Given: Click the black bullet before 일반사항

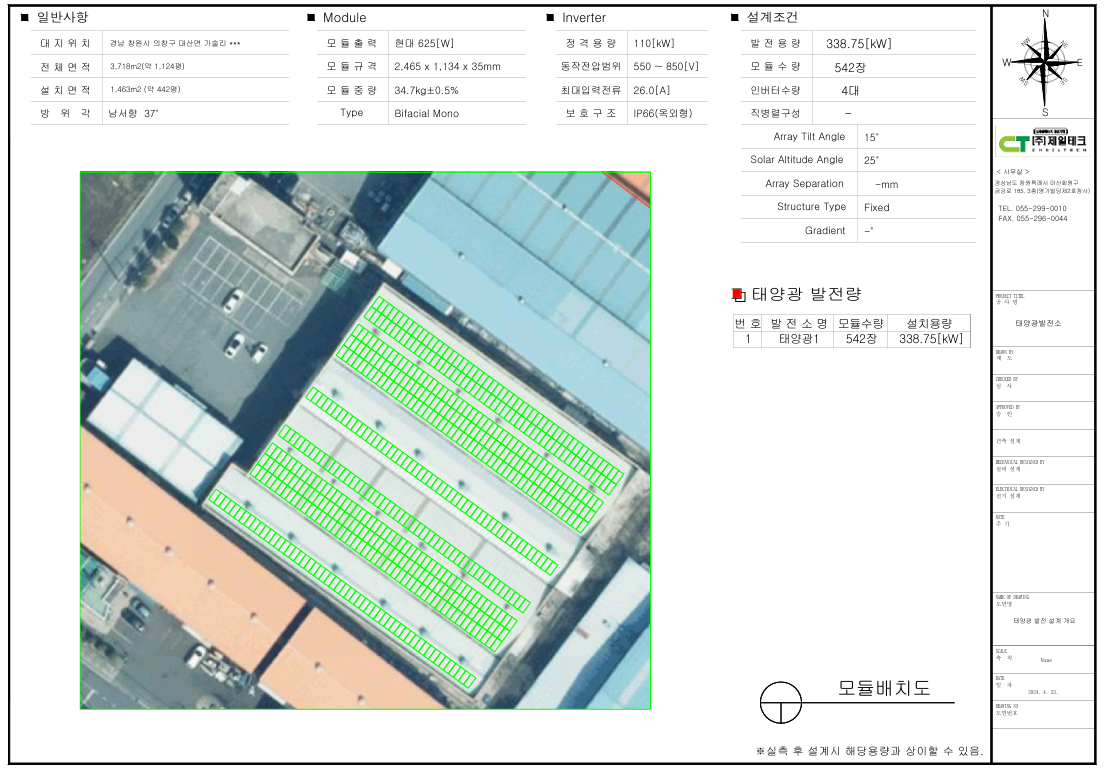Looking at the screenshot, I should tap(25, 18).
